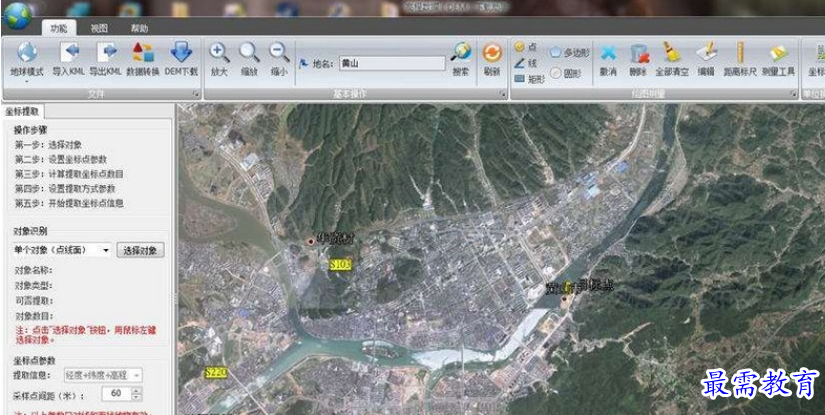Image resolution: width=825 pixels, height=415 pixels.
Task: Click the 导出KML export icon
Action: click(106, 53)
